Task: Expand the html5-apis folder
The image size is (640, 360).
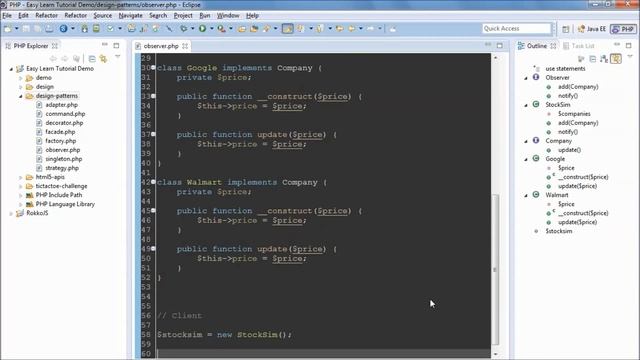Action: pos(20,177)
